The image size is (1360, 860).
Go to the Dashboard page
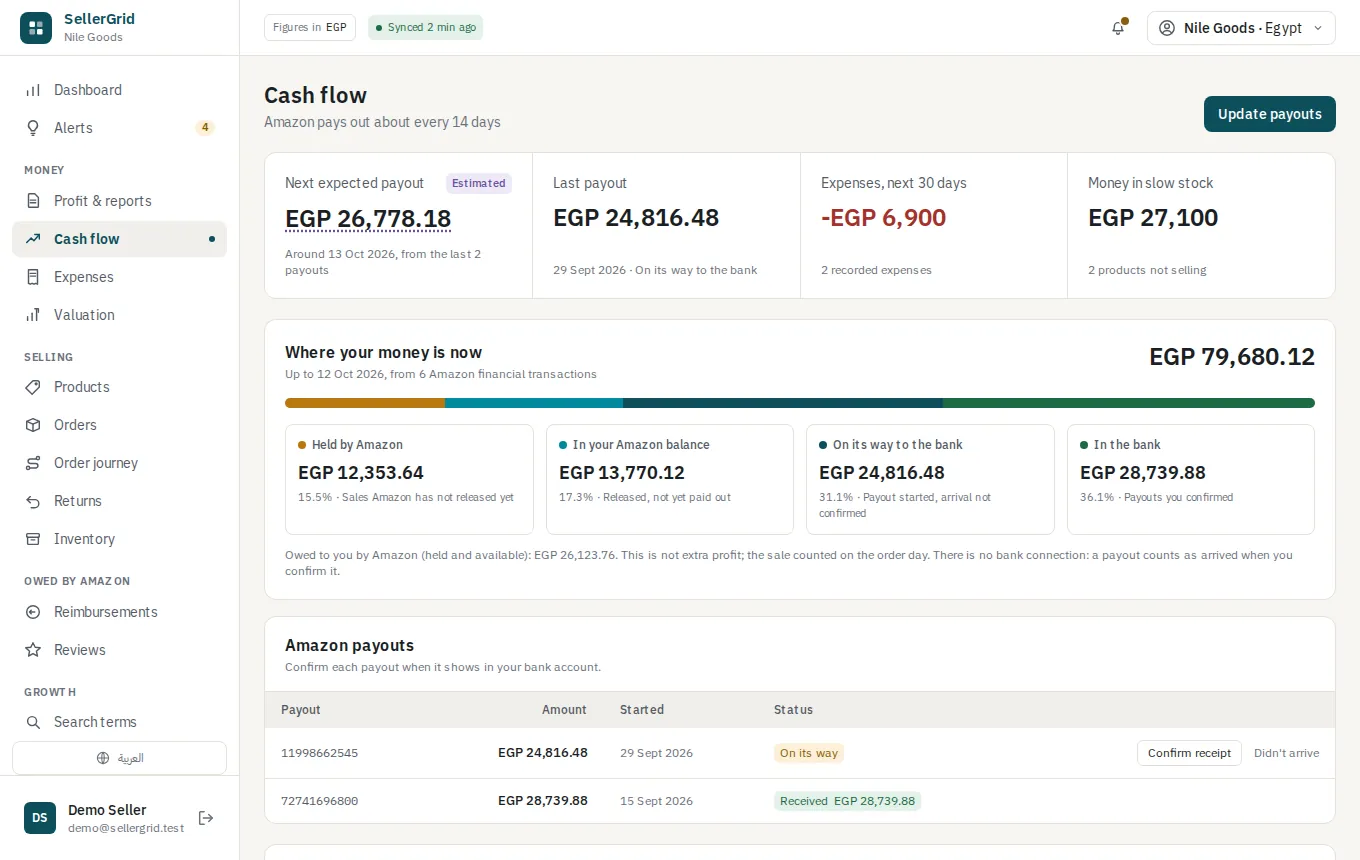click(119, 90)
